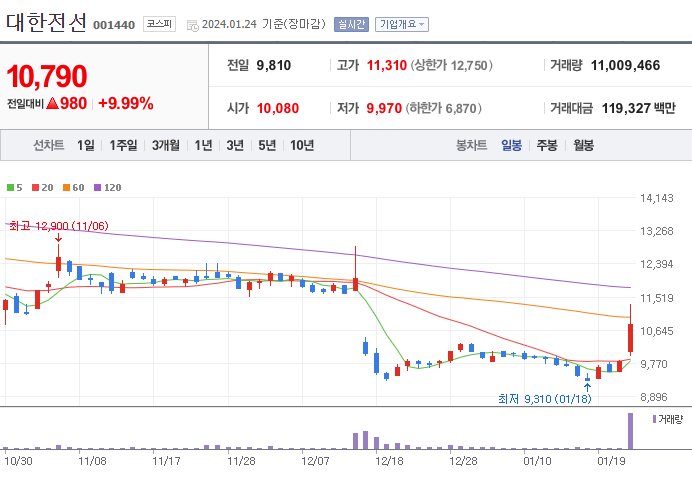
Task: Click the 14,143 price axis label
Action: pyautogui.click(x=657, y=198)
